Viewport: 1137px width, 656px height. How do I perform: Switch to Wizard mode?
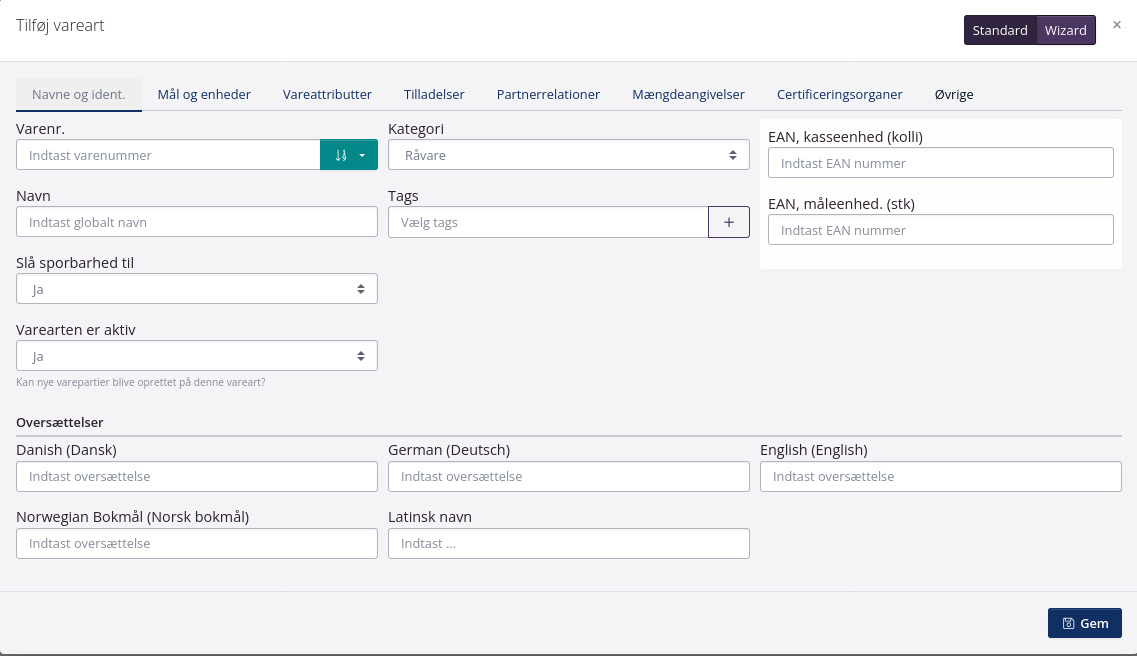(1065, 30)
